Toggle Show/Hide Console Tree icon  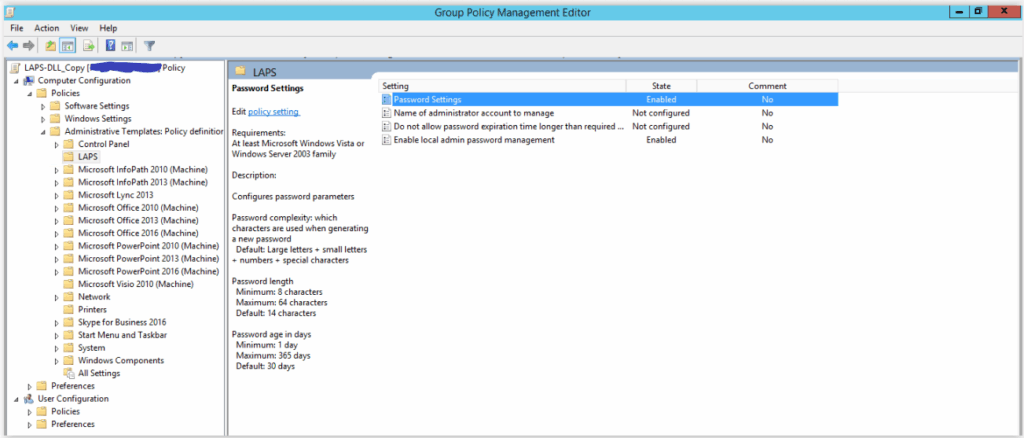point(68,46)
